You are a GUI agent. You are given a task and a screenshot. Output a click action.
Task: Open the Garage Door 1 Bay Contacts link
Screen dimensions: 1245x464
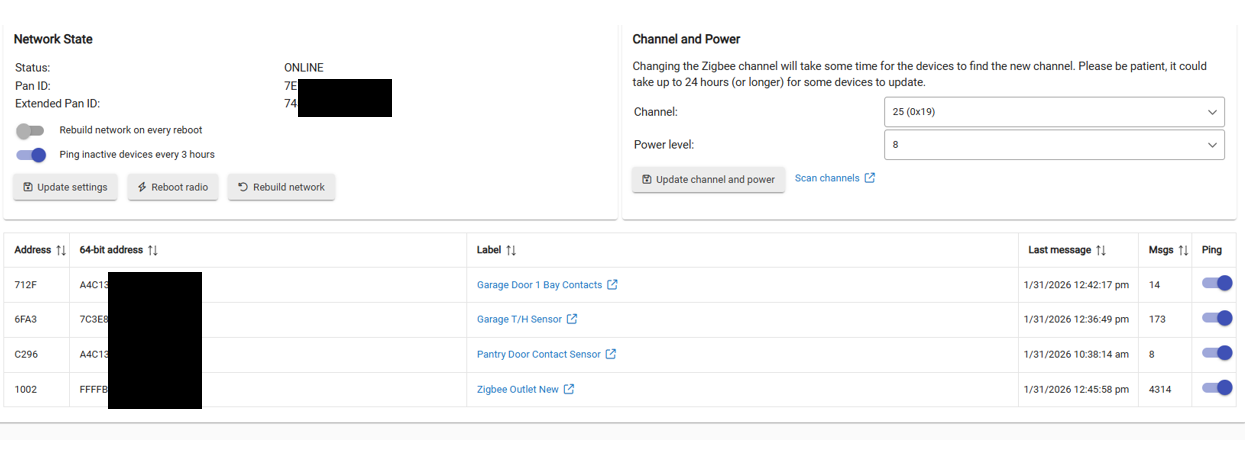coord(539,285)
